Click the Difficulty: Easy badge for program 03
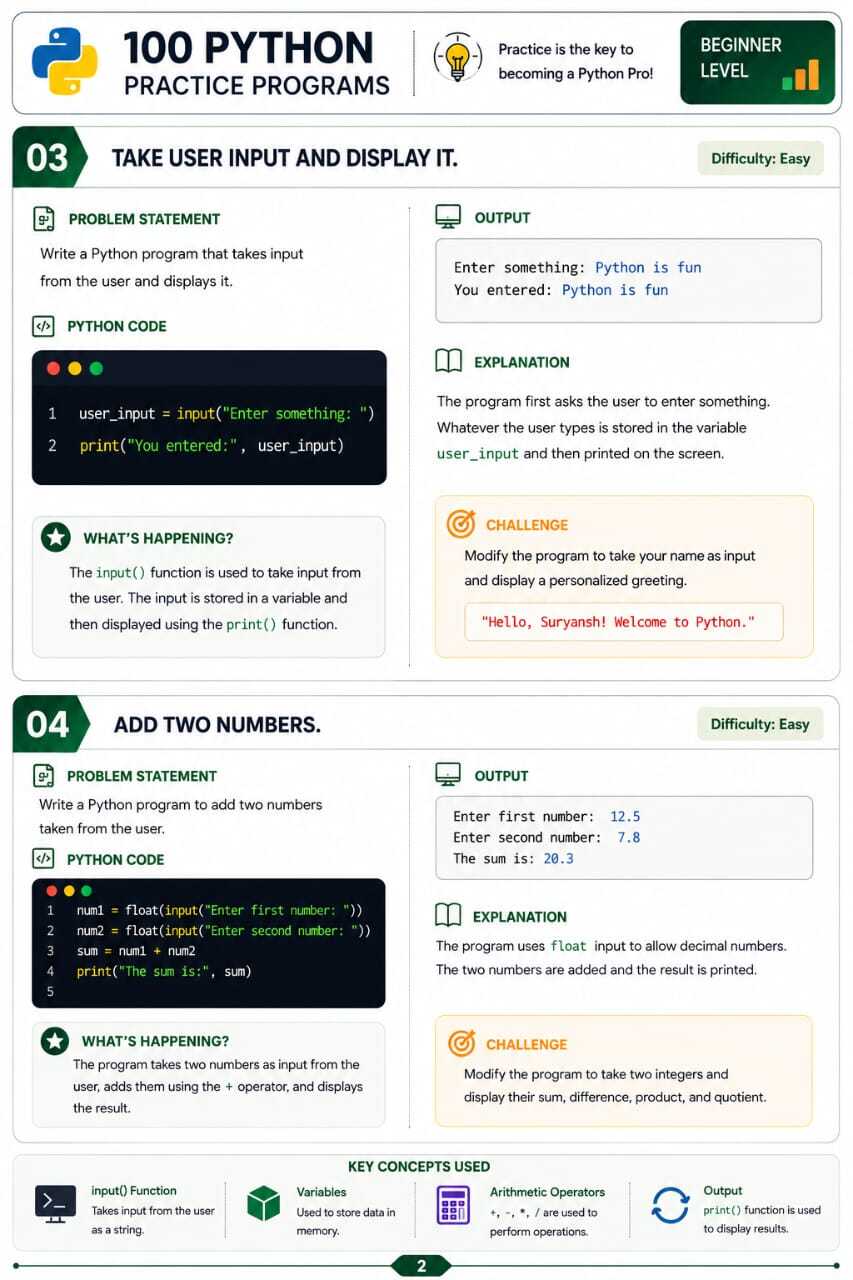This screenshot has height=1280, width=853. click(760, 158)
